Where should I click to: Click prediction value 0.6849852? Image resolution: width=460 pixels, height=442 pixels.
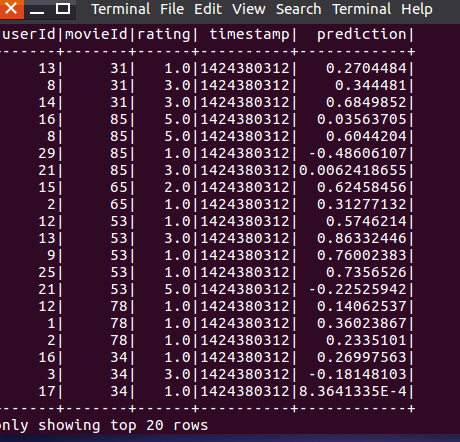pos(366,103)
